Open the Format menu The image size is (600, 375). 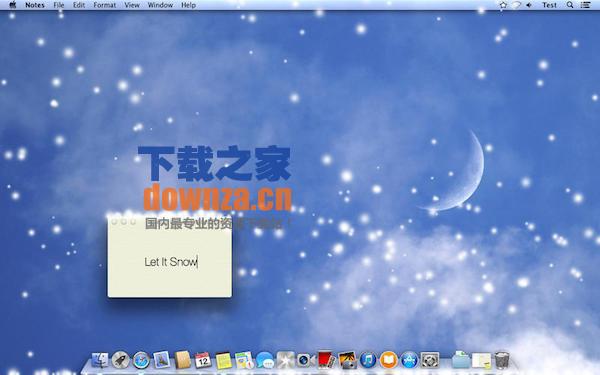[x=105, y=5]
